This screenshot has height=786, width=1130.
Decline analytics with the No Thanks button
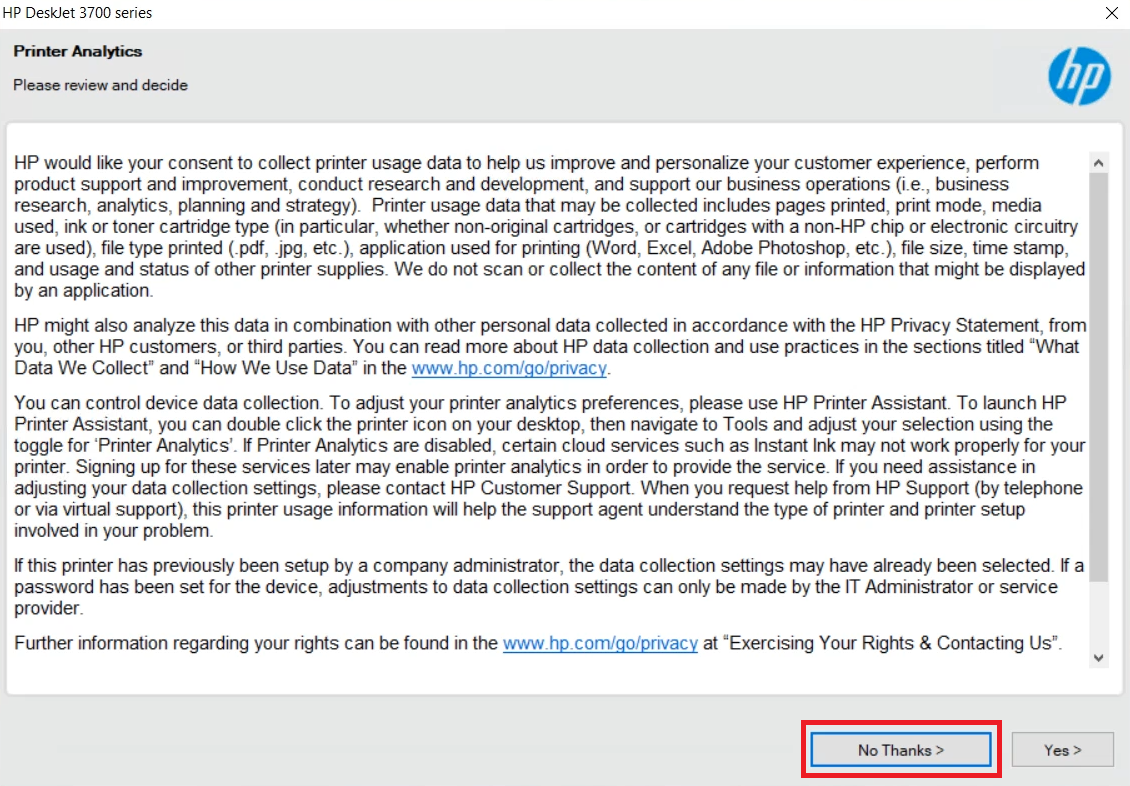[x=900, y=750]
